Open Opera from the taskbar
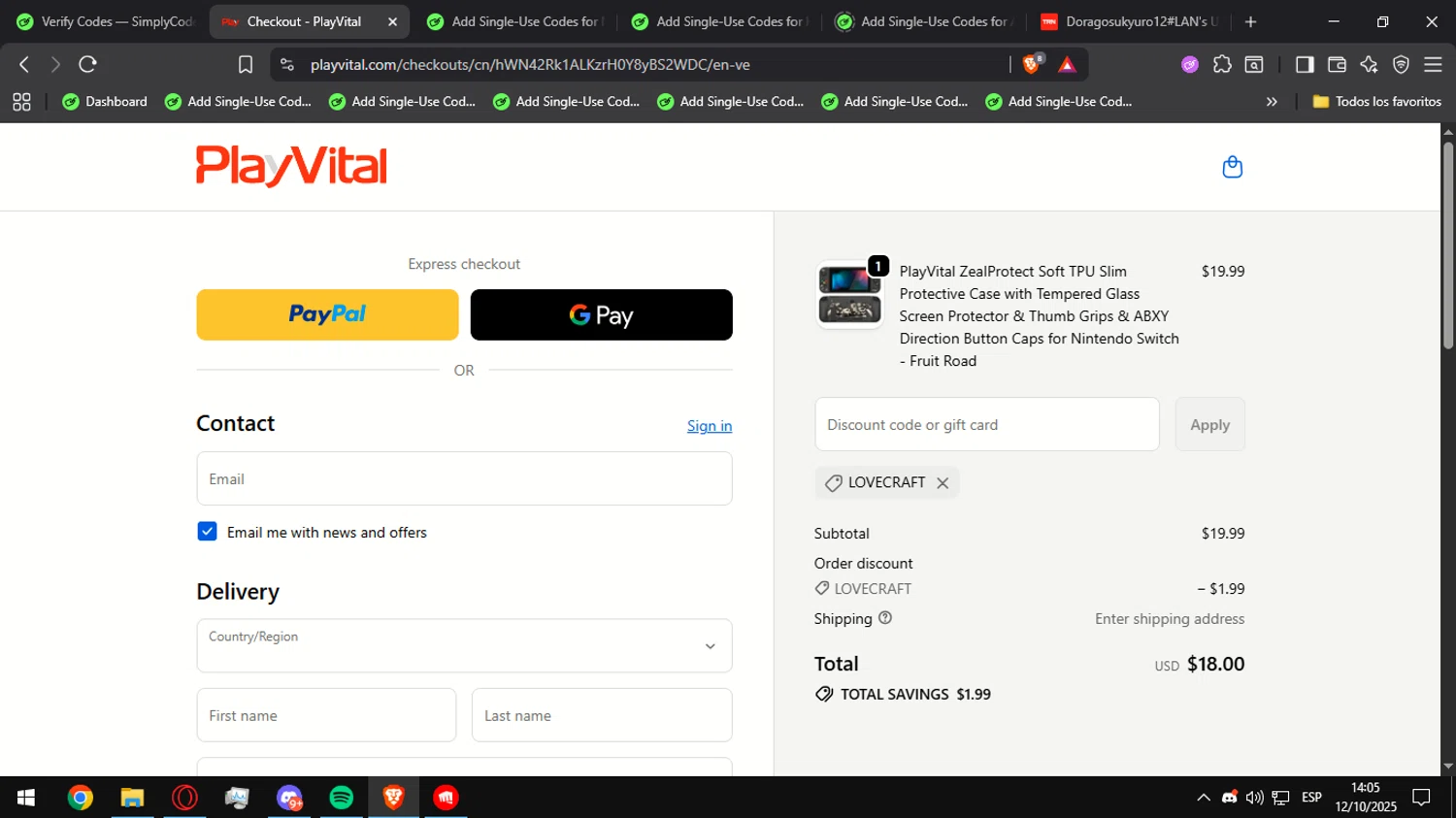Image resolution: width=1456 pixels, height=818 pixels. (184, 798)
